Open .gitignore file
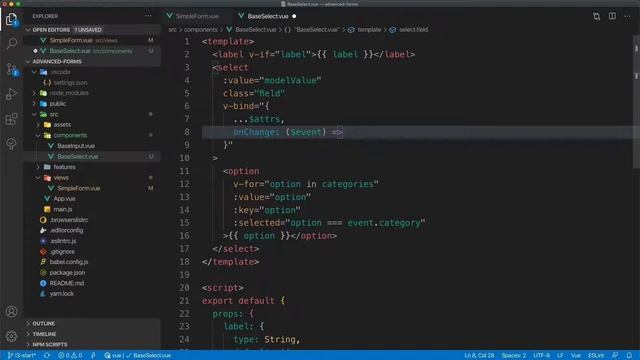The image size is (640, 360). [92, 251]
